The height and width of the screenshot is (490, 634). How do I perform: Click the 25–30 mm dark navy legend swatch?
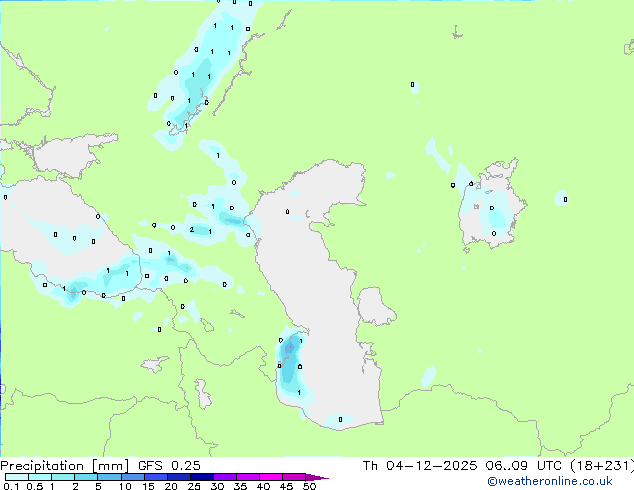pyautogui.click(x=202, y=477)
